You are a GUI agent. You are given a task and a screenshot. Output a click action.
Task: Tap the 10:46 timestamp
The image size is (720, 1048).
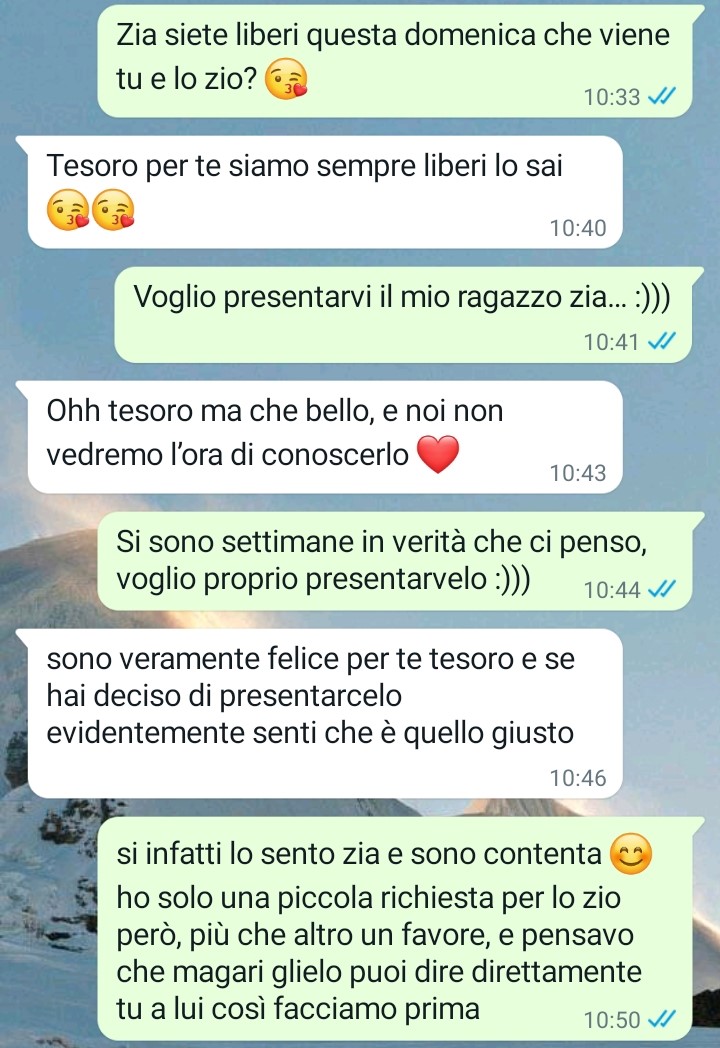pyautogui.click(x=578, y=777)
